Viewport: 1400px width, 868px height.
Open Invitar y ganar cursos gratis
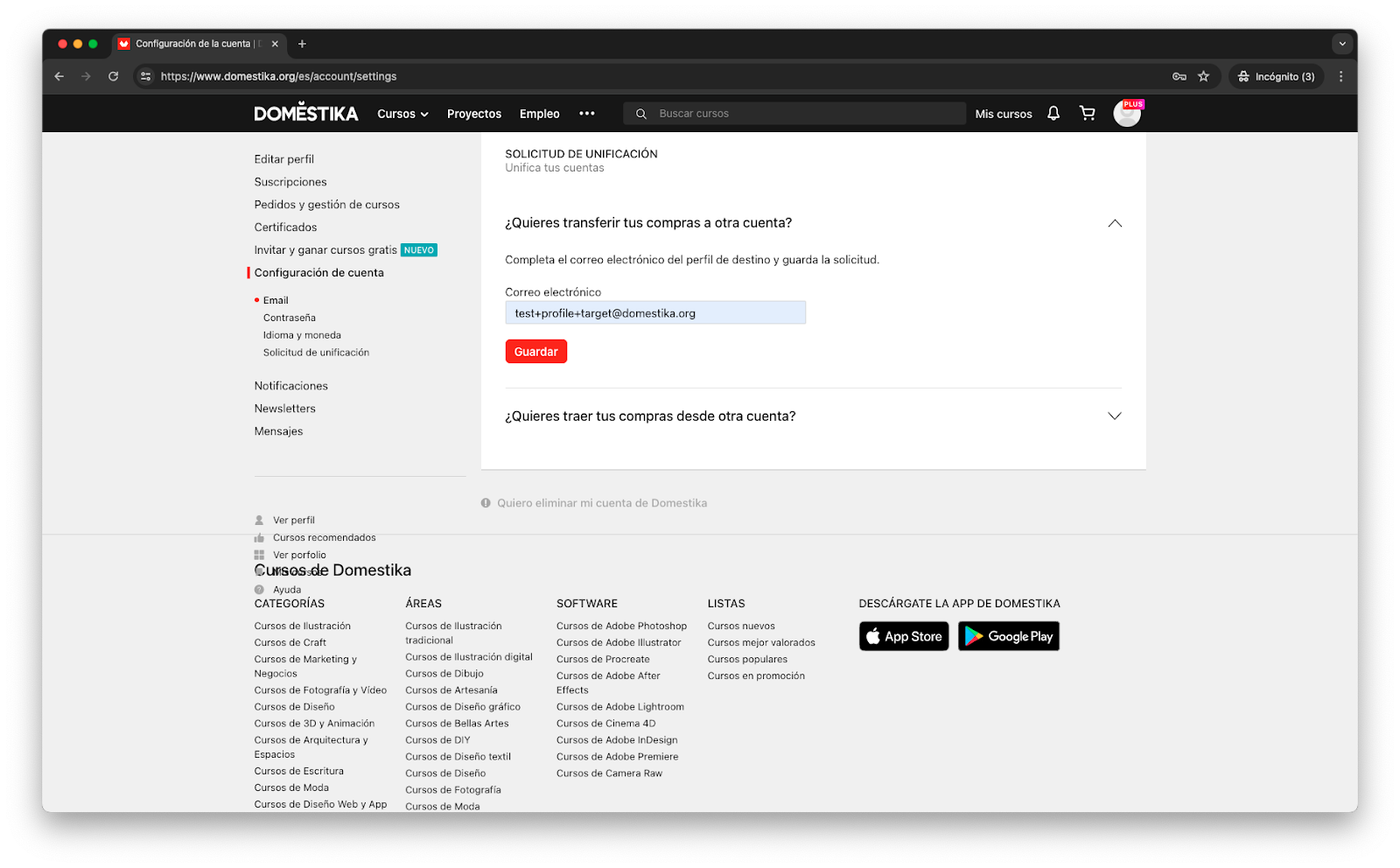325,250
